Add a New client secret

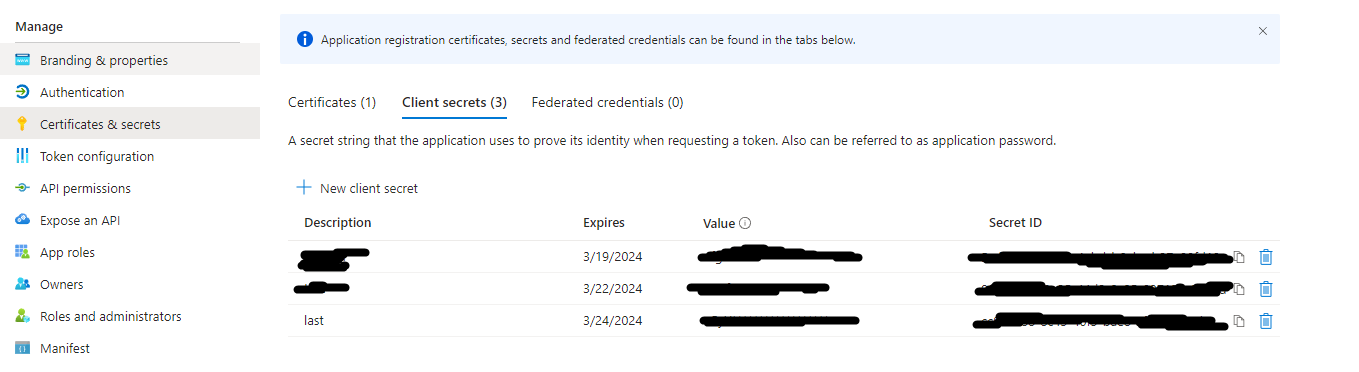(x=357, y=188)
